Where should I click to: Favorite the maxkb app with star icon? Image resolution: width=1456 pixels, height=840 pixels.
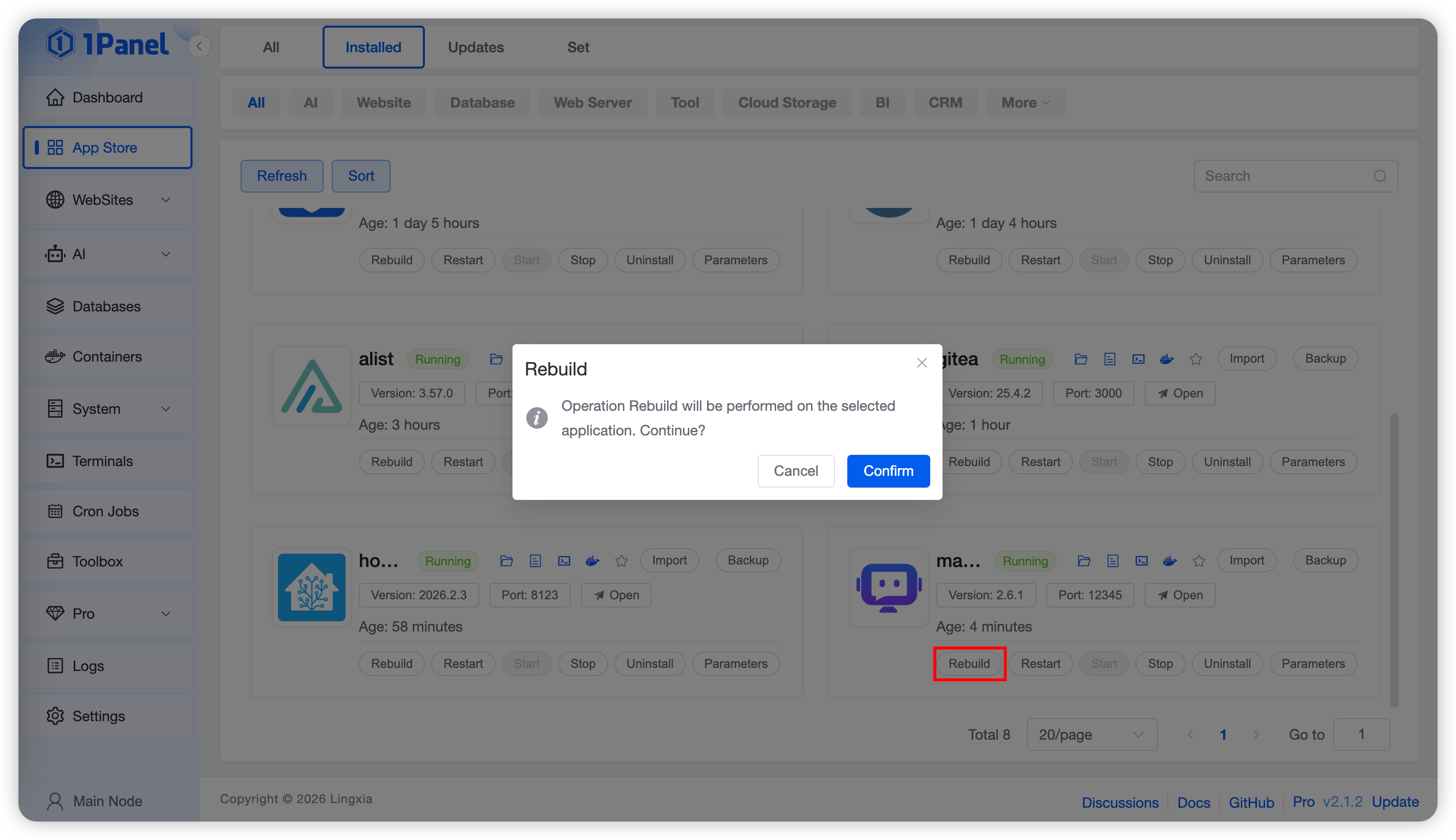click(1199, 561)
